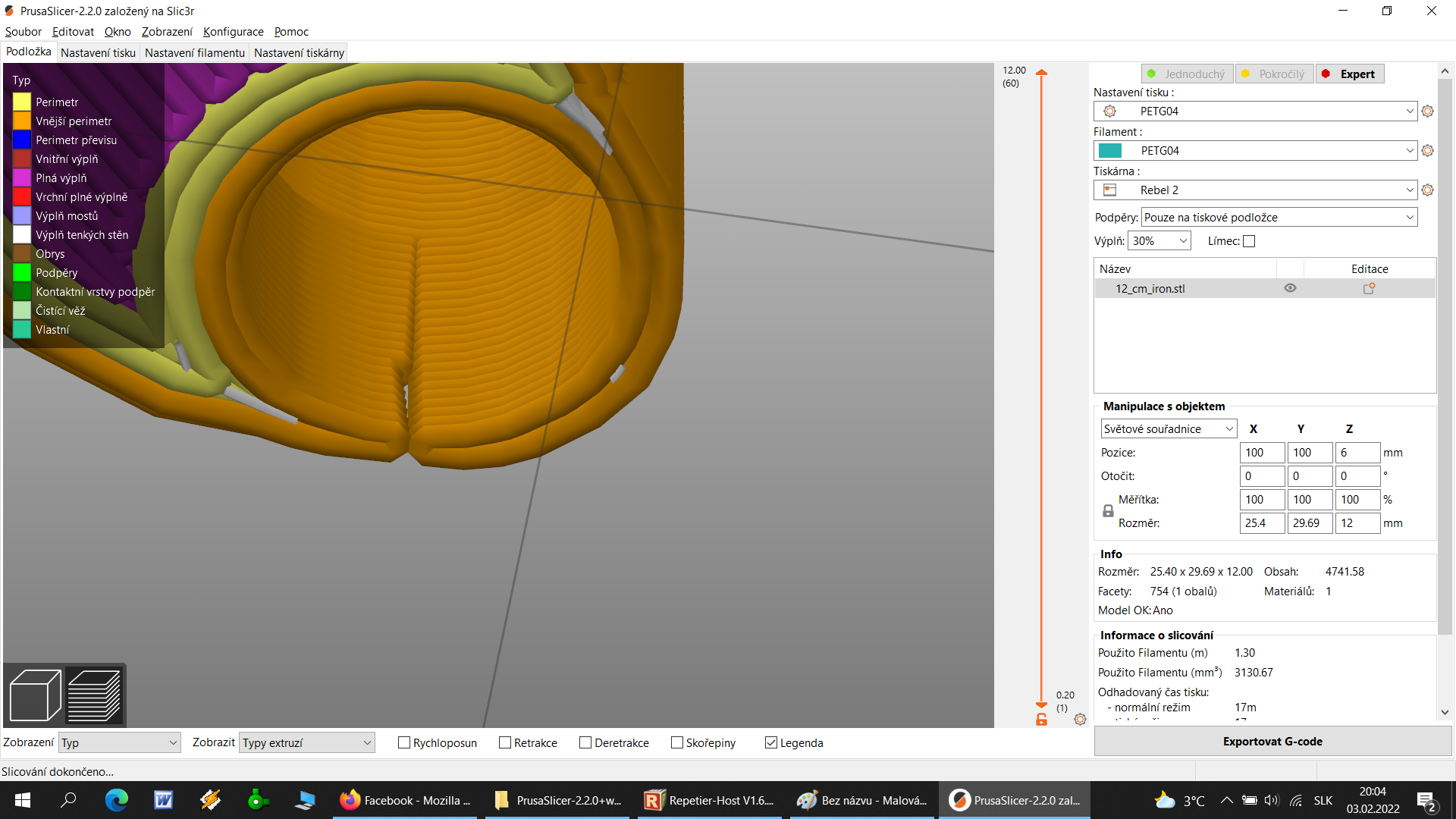Enable the Retrakce checkbox
Screen dimensions: 1456x819
505,743
